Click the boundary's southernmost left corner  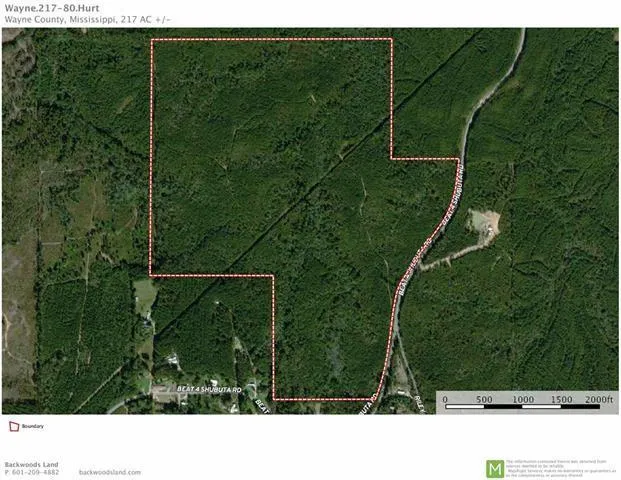[273, 399]
